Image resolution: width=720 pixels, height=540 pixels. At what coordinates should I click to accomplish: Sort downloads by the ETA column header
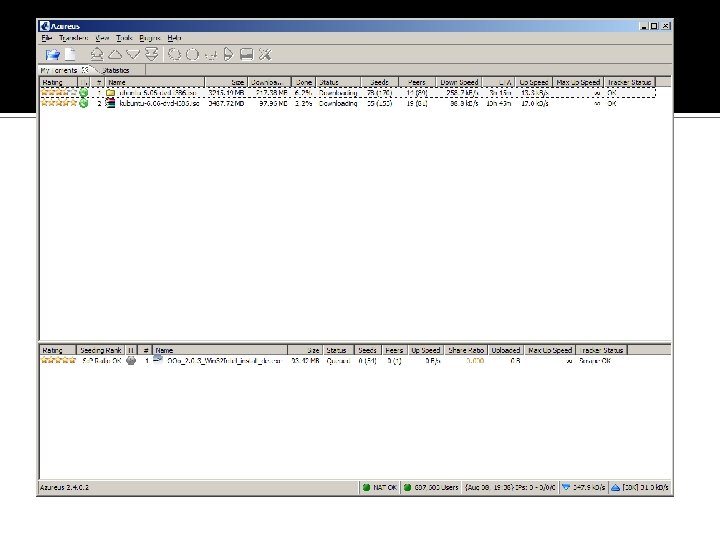[x=499, y=82]
